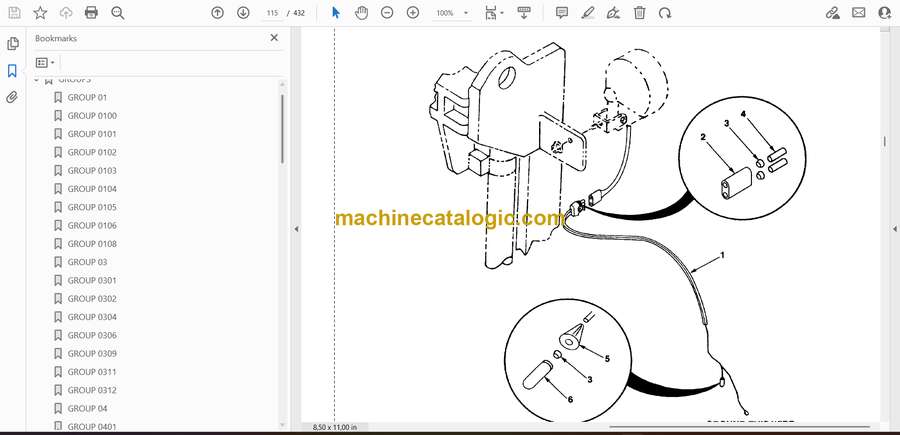Select the sign document tool
The height and width of the screenshot is (435, 900).
614,13
